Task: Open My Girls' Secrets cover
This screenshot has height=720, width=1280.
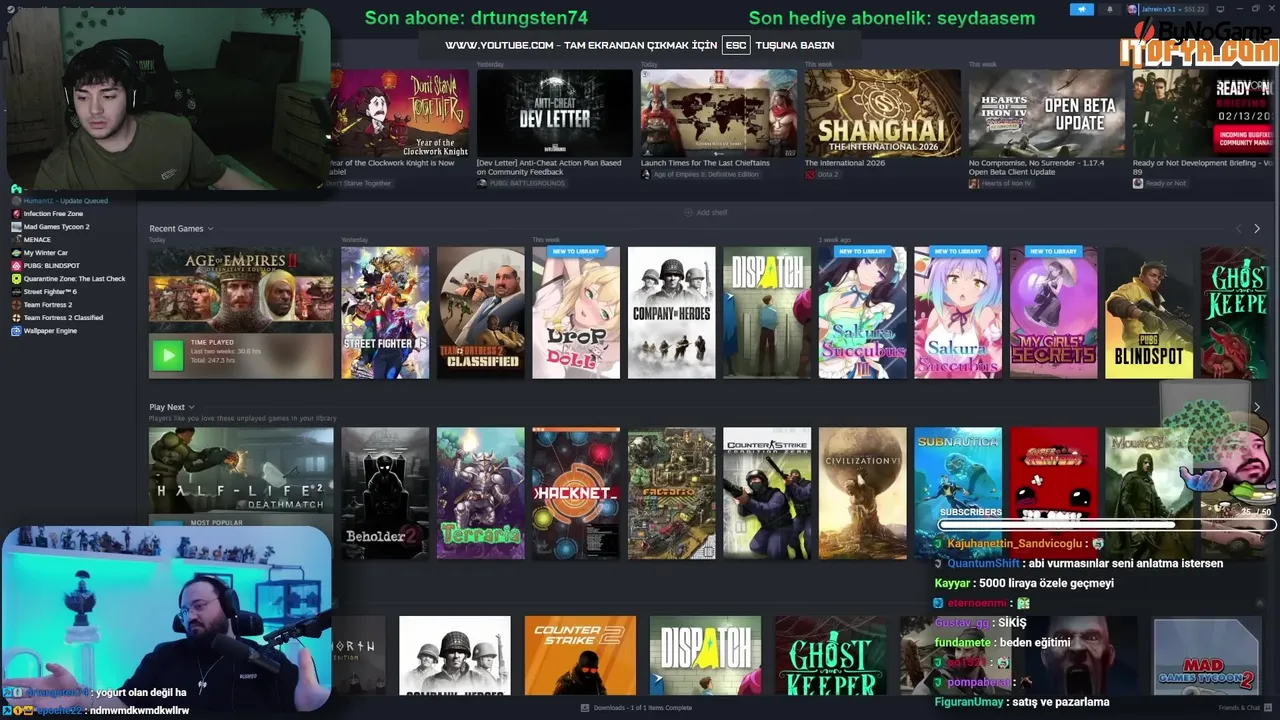Action: click(x=1053, y=313)
